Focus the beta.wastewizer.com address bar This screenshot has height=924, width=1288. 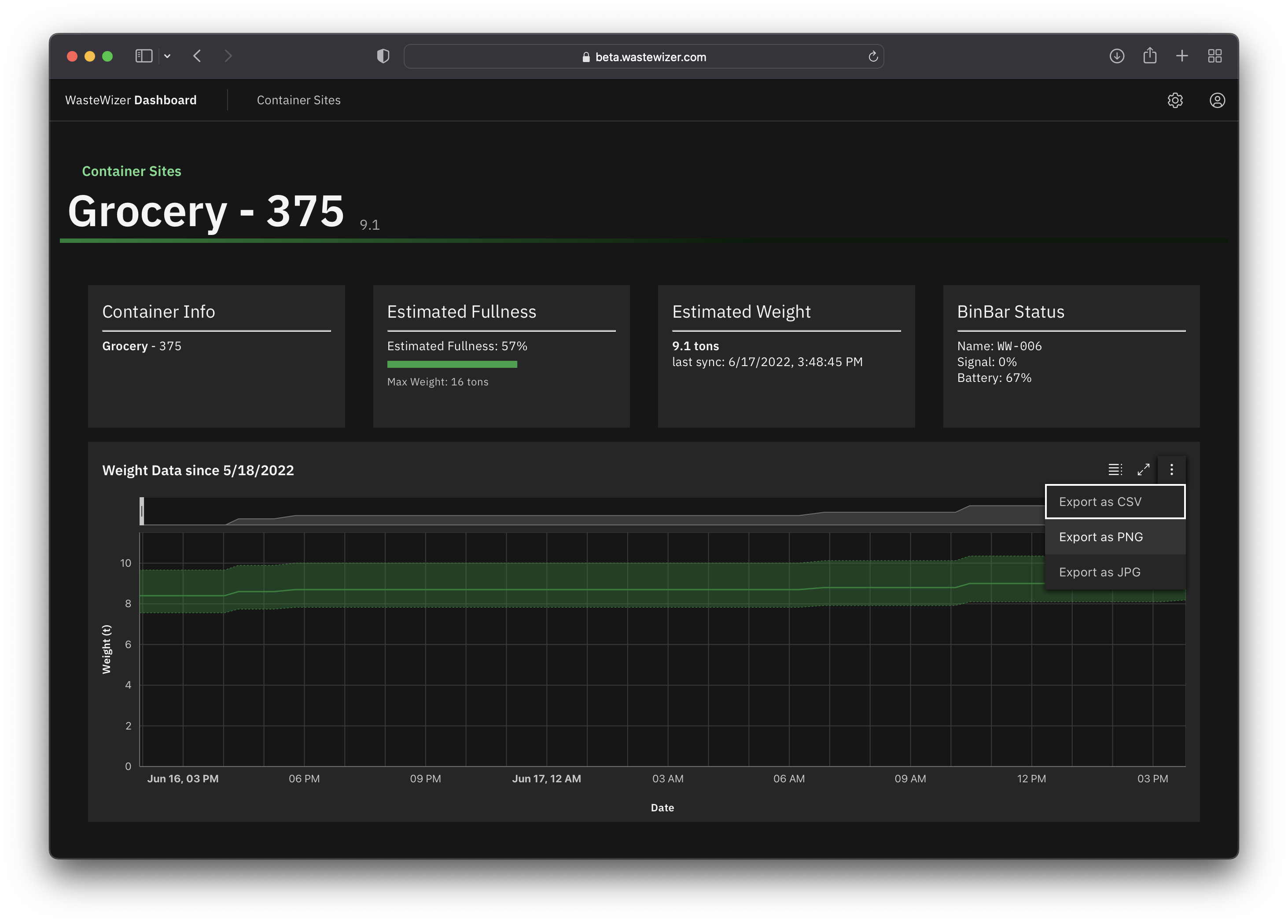(644, 57)
